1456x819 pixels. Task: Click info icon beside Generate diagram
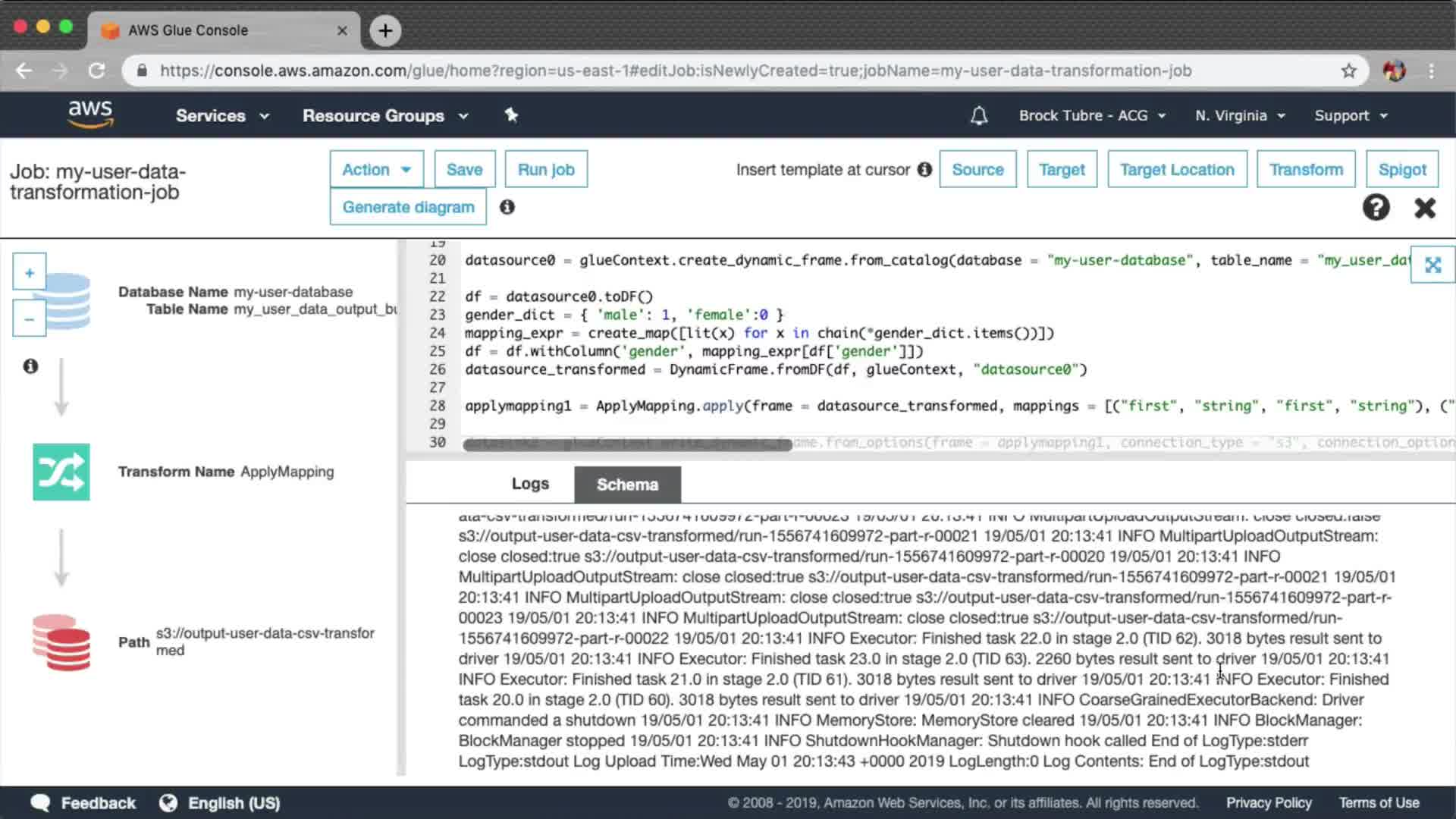point(507,207)
